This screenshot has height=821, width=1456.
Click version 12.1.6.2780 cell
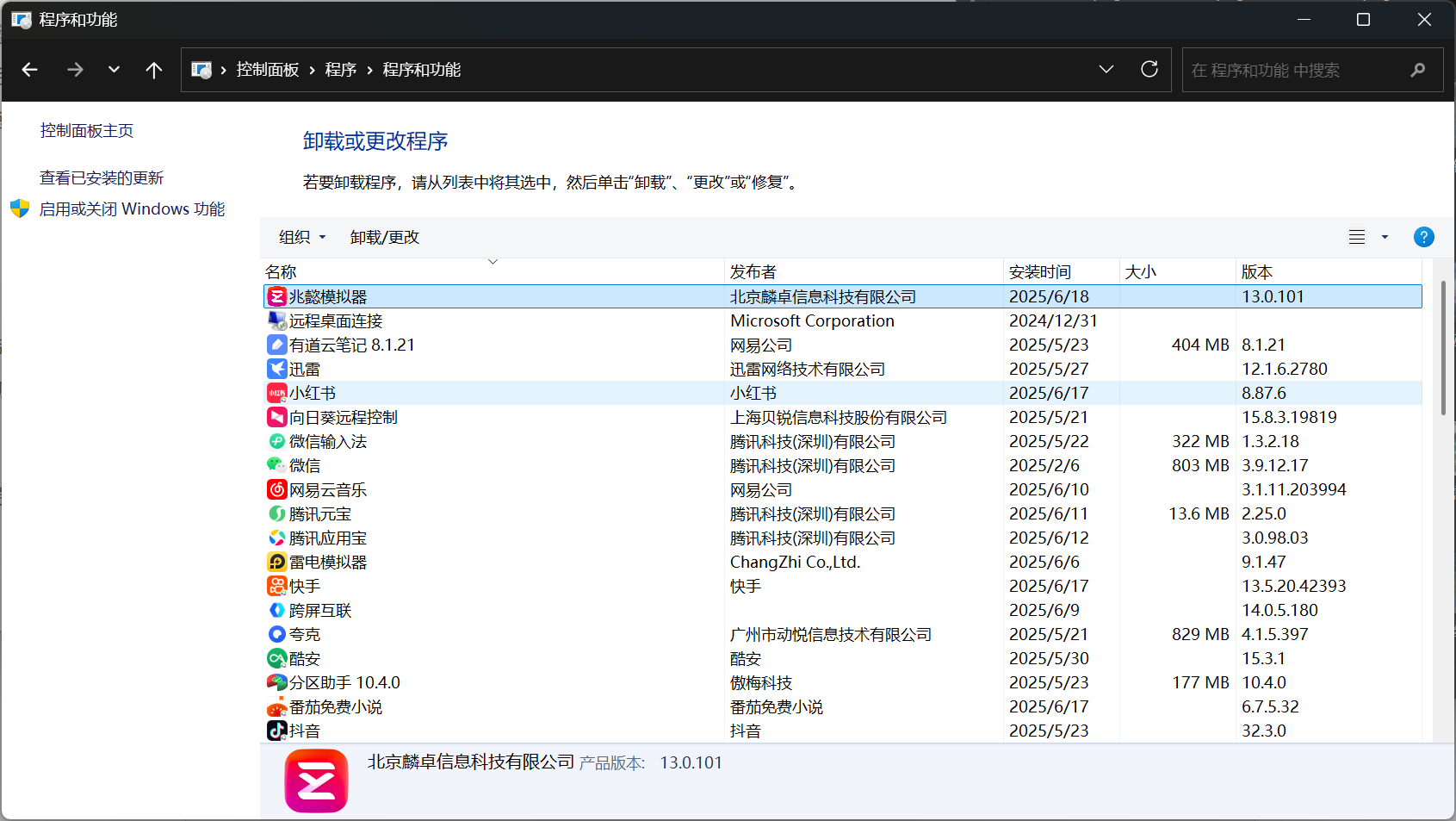[x=1284, y=369]
